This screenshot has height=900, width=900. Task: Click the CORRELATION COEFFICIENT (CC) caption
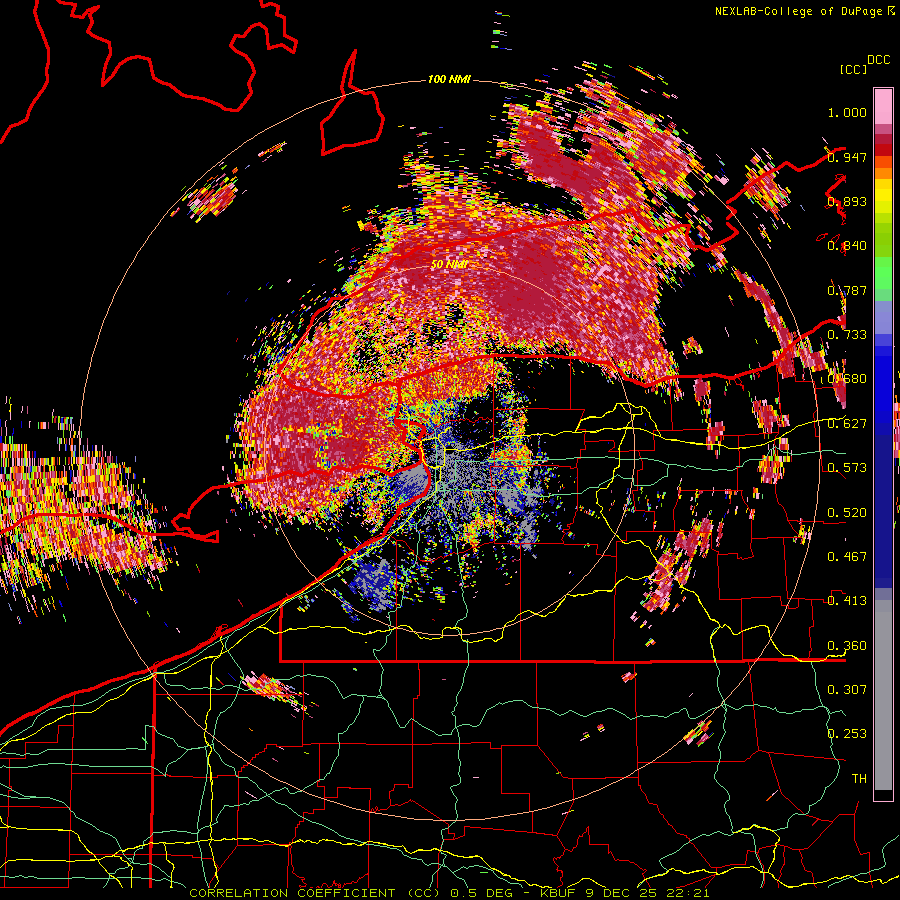[x=313, y=893]
